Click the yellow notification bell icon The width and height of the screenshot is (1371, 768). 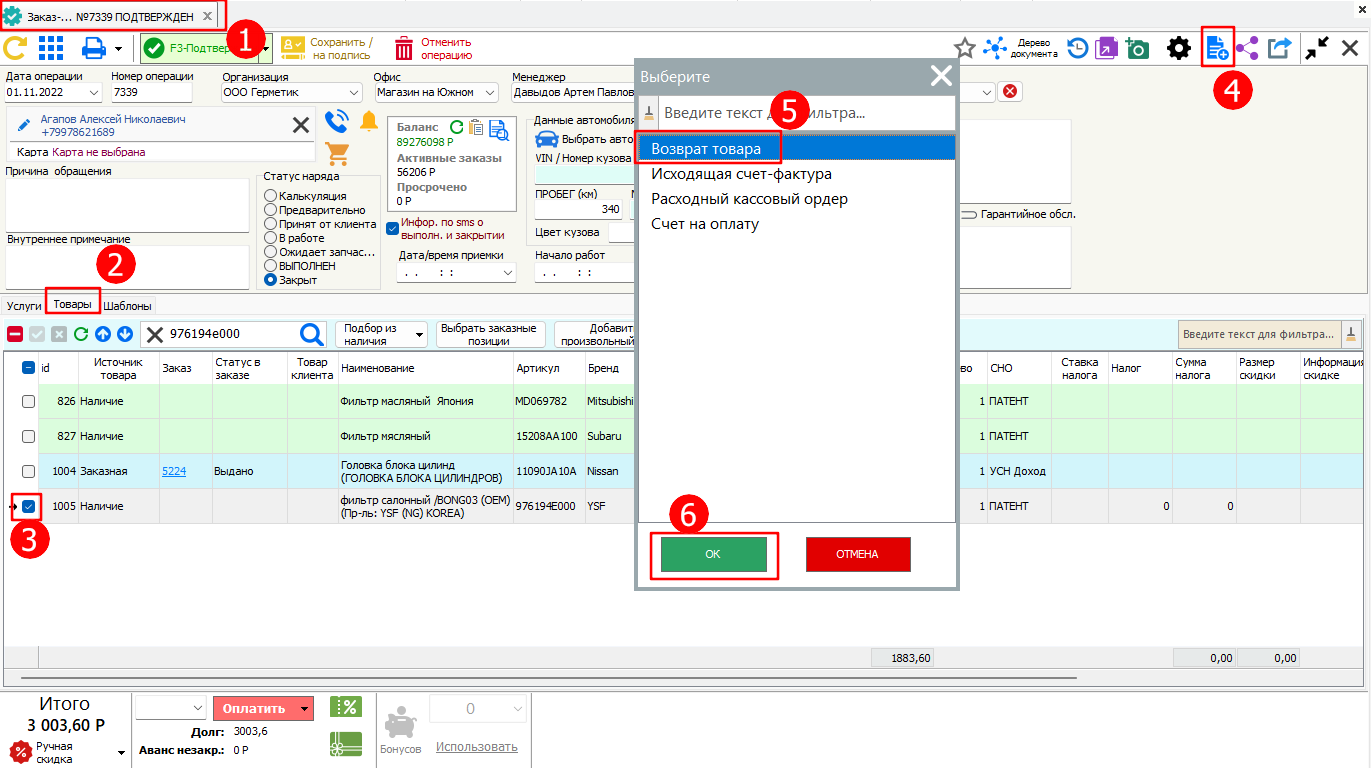point(369,122)
